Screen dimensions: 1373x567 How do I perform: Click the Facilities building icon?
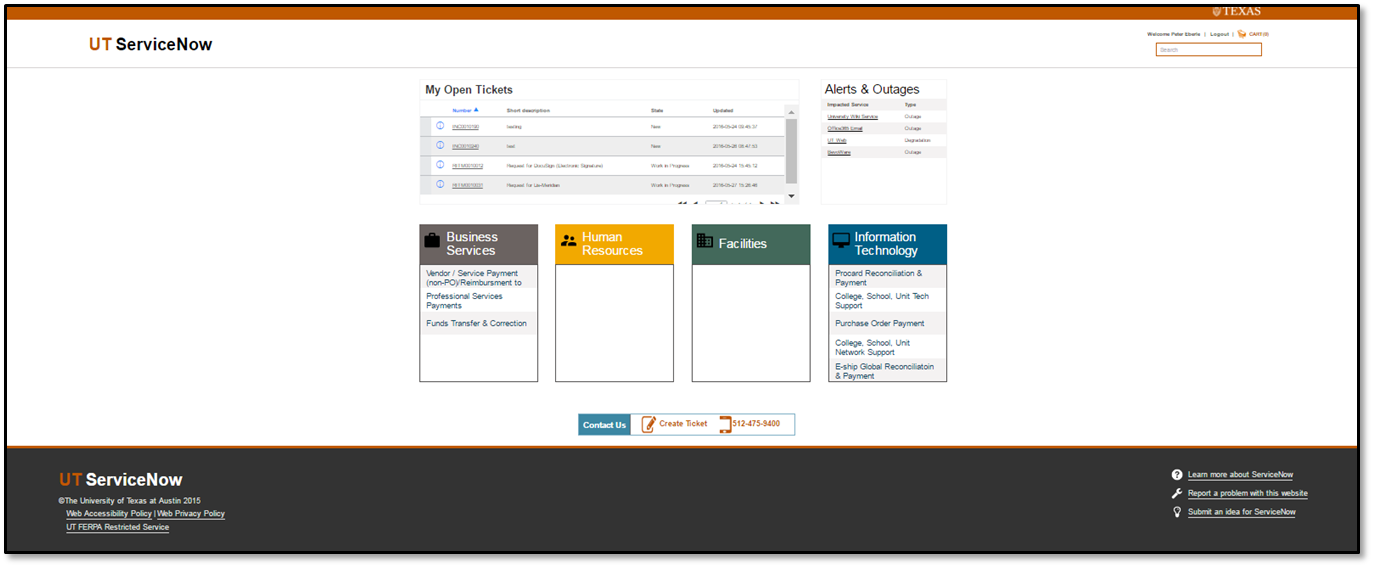pos(704,241)
